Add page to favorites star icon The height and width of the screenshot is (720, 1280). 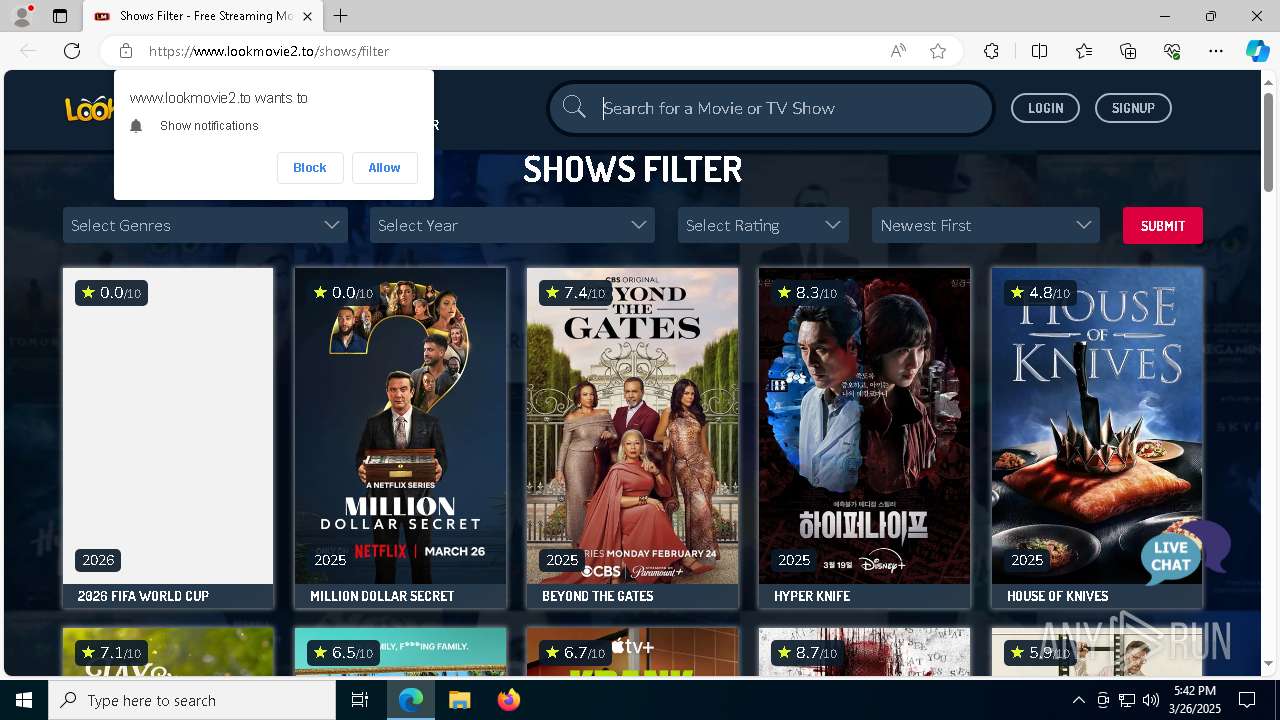[938, 51]
